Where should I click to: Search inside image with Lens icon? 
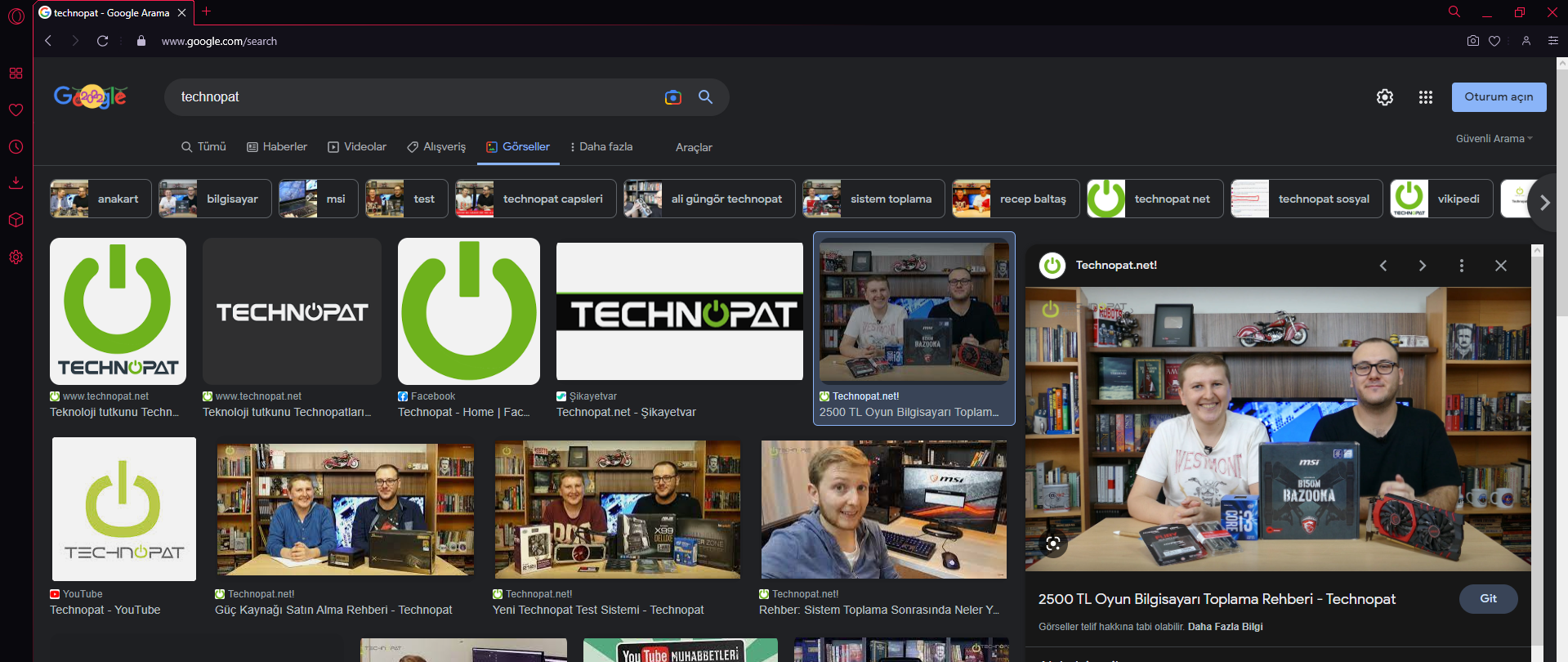pos(1053,543)
